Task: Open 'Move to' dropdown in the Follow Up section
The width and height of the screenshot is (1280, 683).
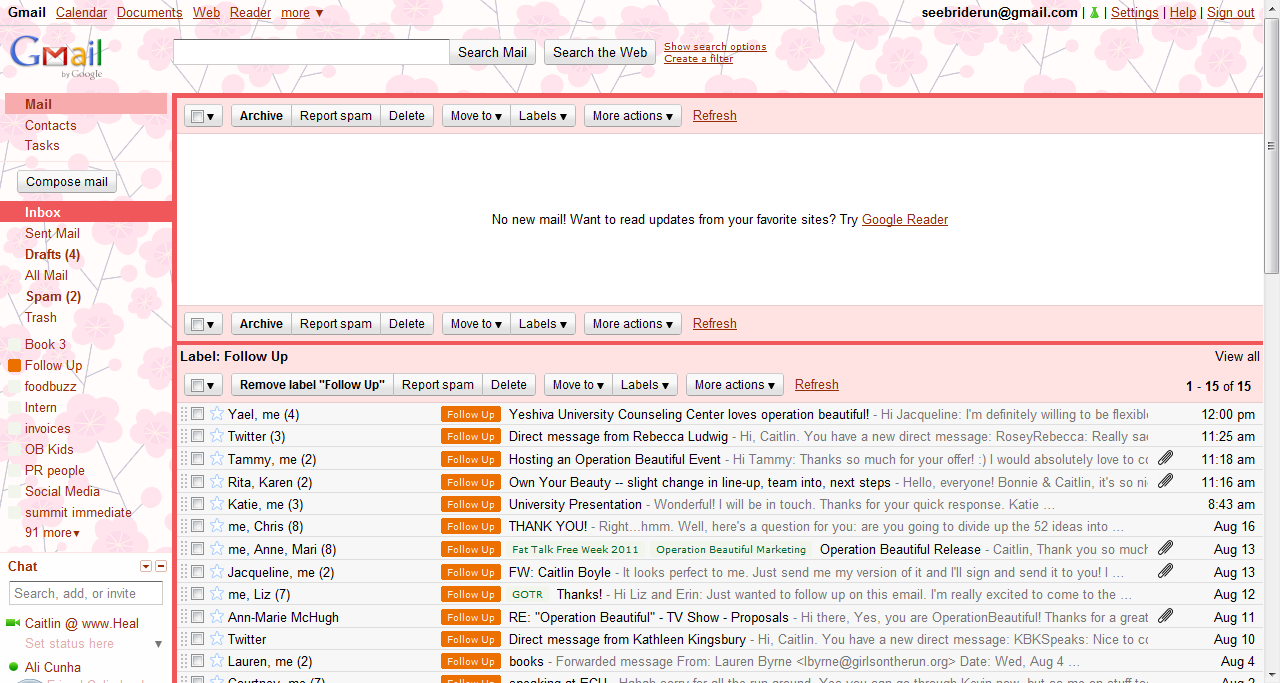Action: [578, 385]
